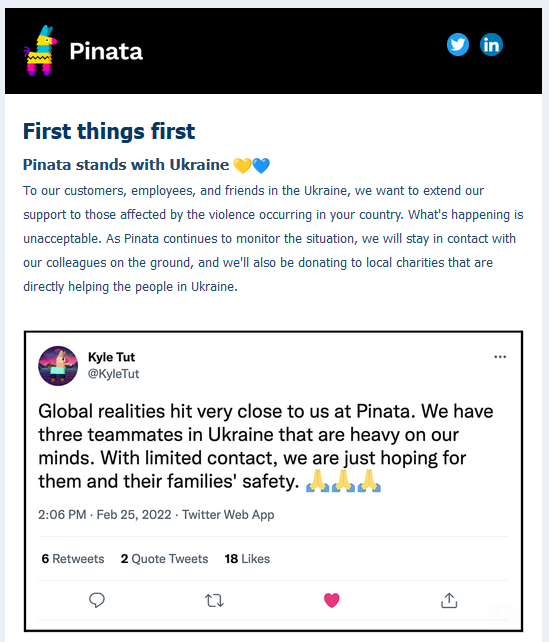This screenshot has width=549, height=642.
Task: Click the Pinata llama logo
Action: (40, 50)
